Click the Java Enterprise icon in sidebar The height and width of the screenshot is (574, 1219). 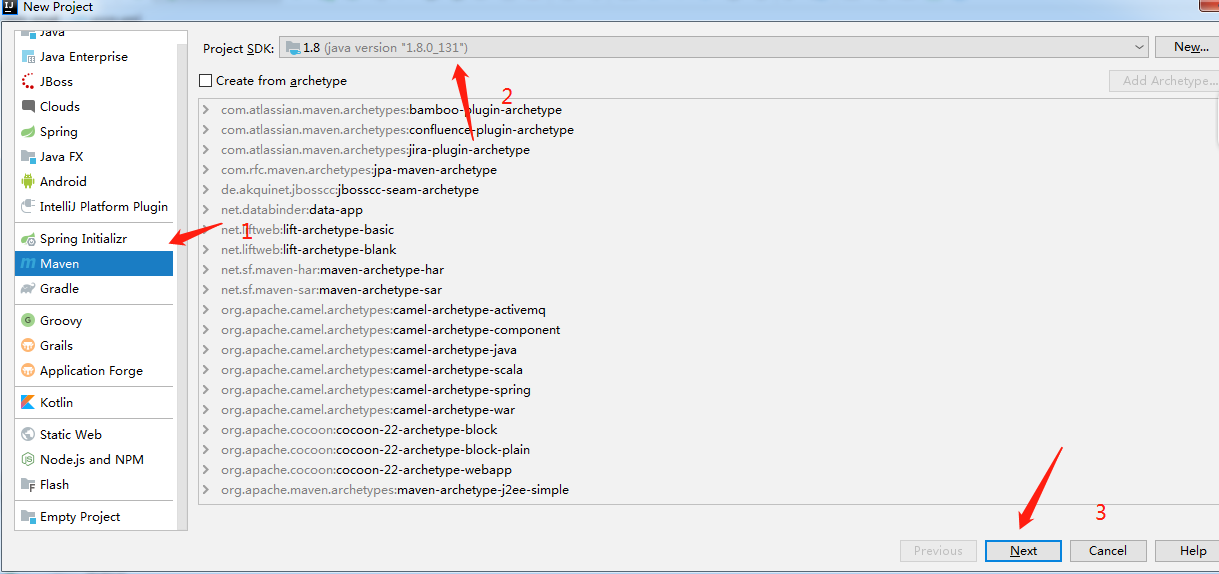coord(28,57)
